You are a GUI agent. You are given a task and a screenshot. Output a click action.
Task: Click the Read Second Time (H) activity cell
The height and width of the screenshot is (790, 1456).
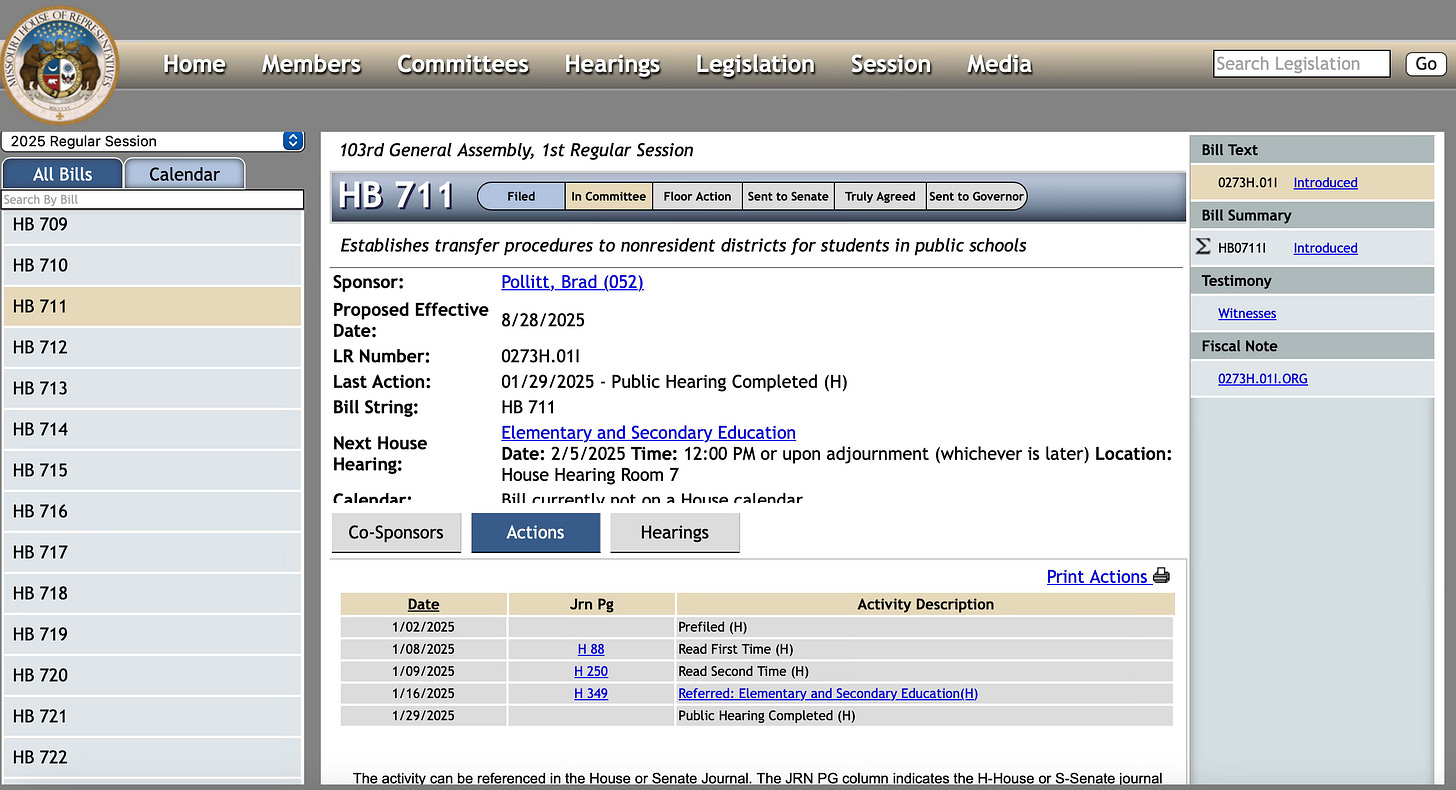click(x=925, y=671)
